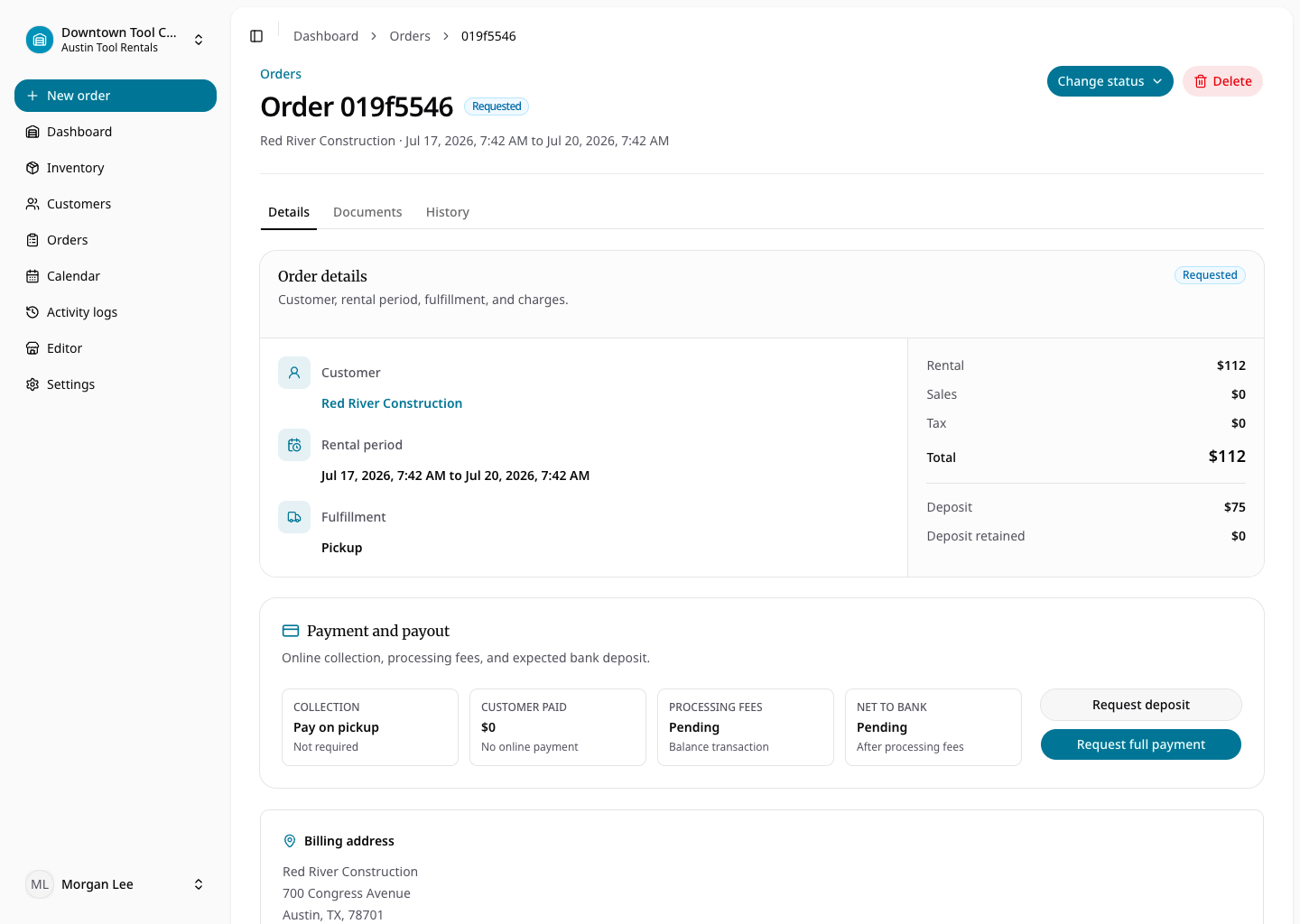
Task: Click the credit card icon by Payment
Action: pyautogui.click(x=291, y=631)
